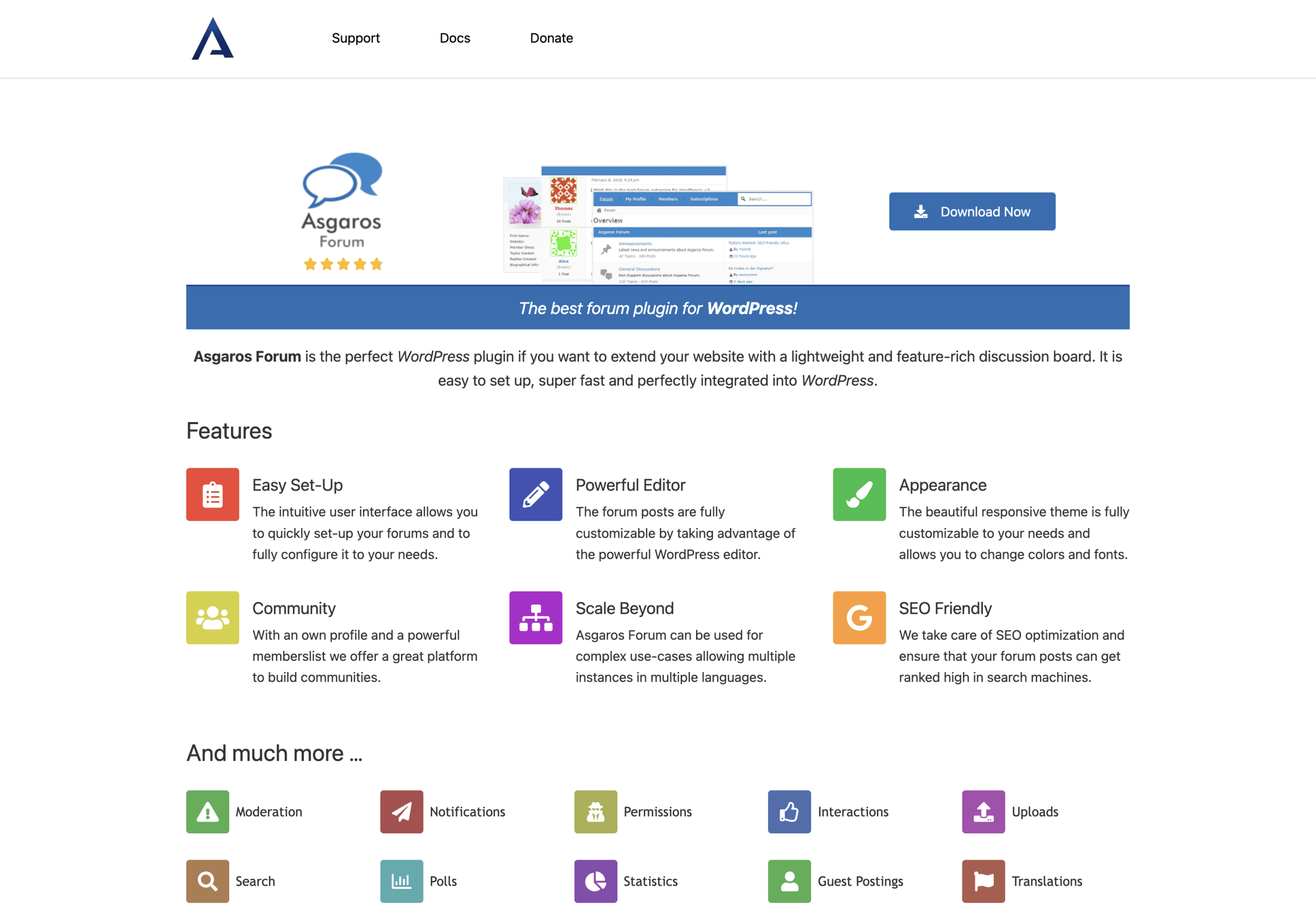
Task: Select the "SEO Friendly" heading text
Action: coord(945,609)
